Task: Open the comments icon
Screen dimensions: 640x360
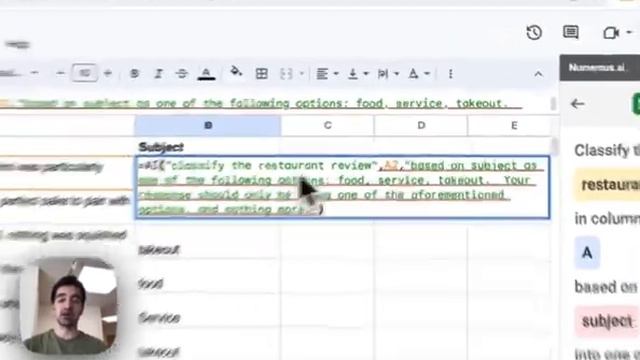Action: 570,32
